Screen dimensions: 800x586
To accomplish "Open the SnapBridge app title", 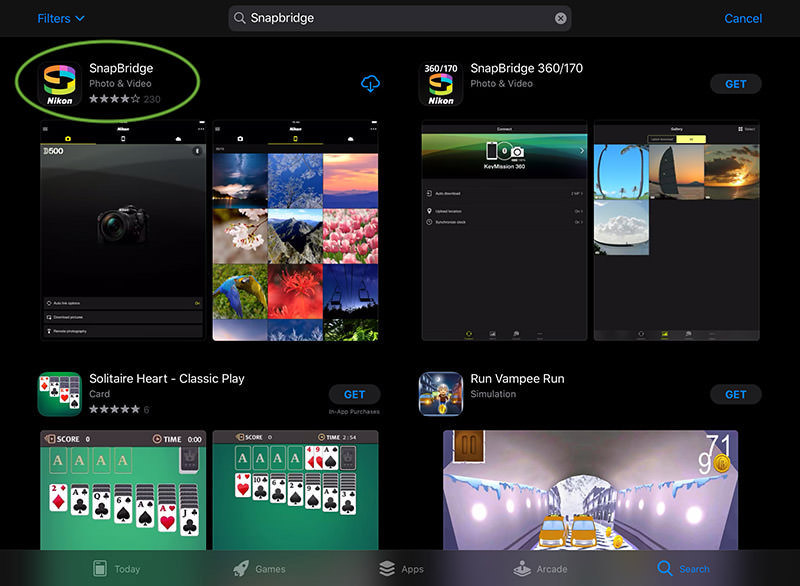I will tap(121, 68).
